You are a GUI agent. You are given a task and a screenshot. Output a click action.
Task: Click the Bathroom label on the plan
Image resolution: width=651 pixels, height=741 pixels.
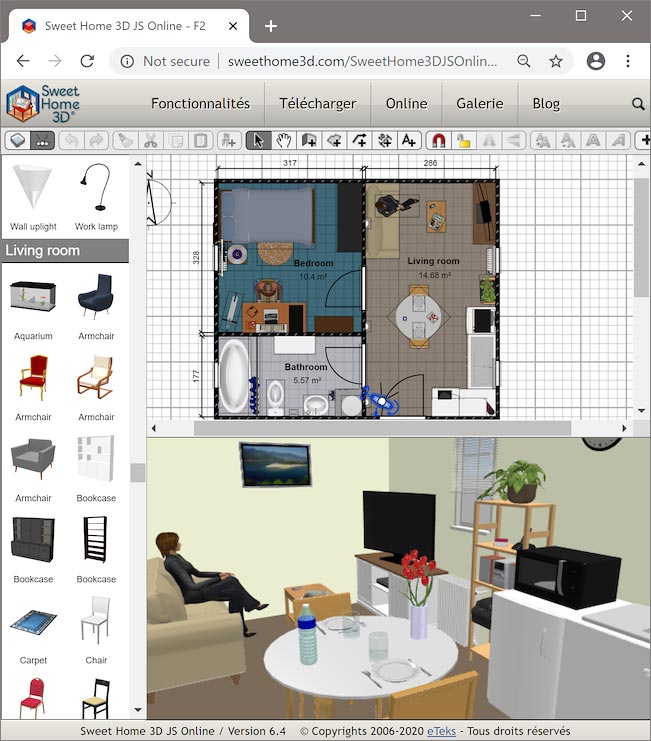tap(306, 367)
